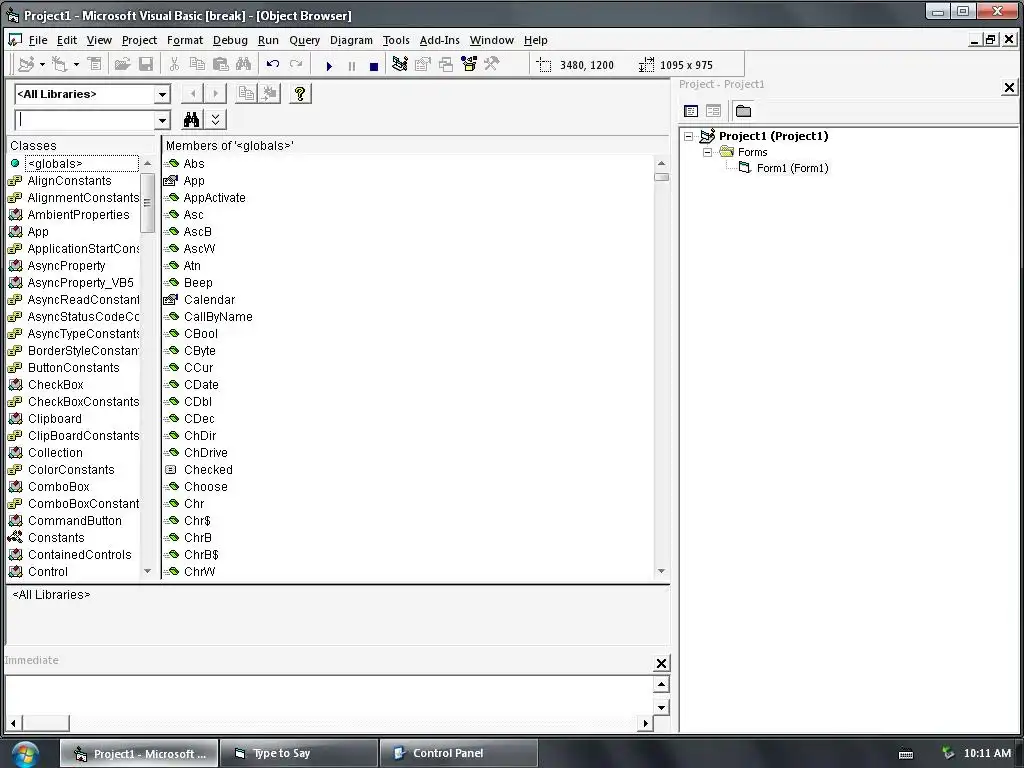The image size is (1024, 768).
Task: Click the Show Search Results chevron button
Action: point(216,120)
